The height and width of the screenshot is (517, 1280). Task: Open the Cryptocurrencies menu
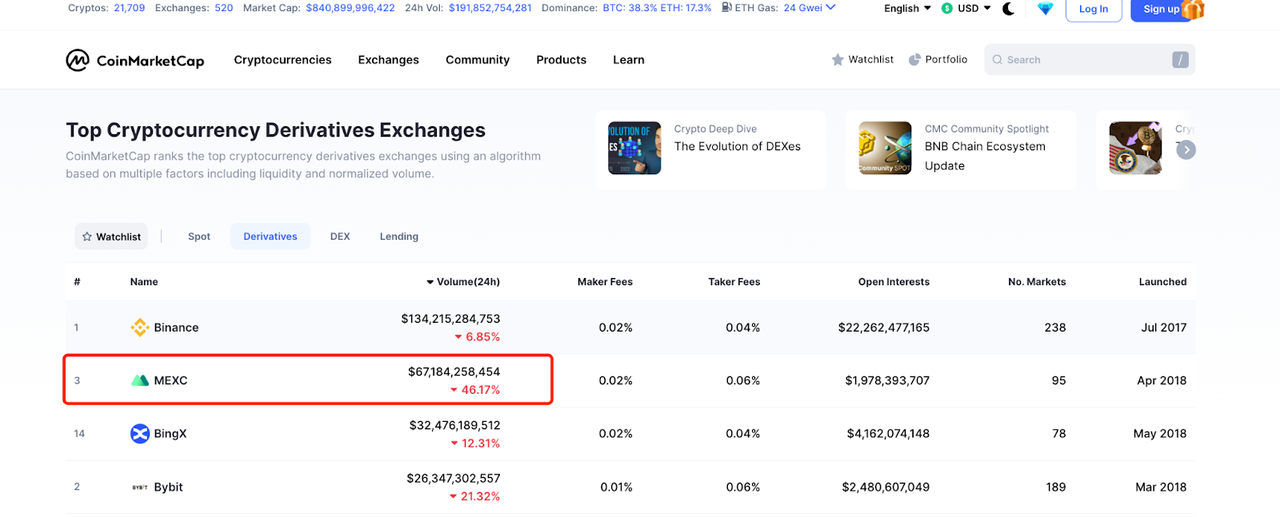pos(283,60)
